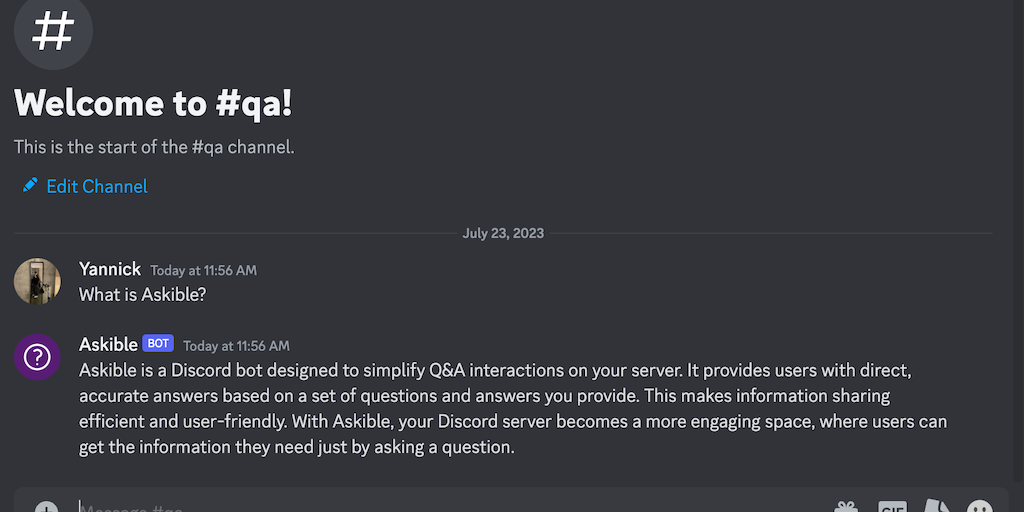Click the Askible bot username
1024x512 pixels.
tap(108, 344)
